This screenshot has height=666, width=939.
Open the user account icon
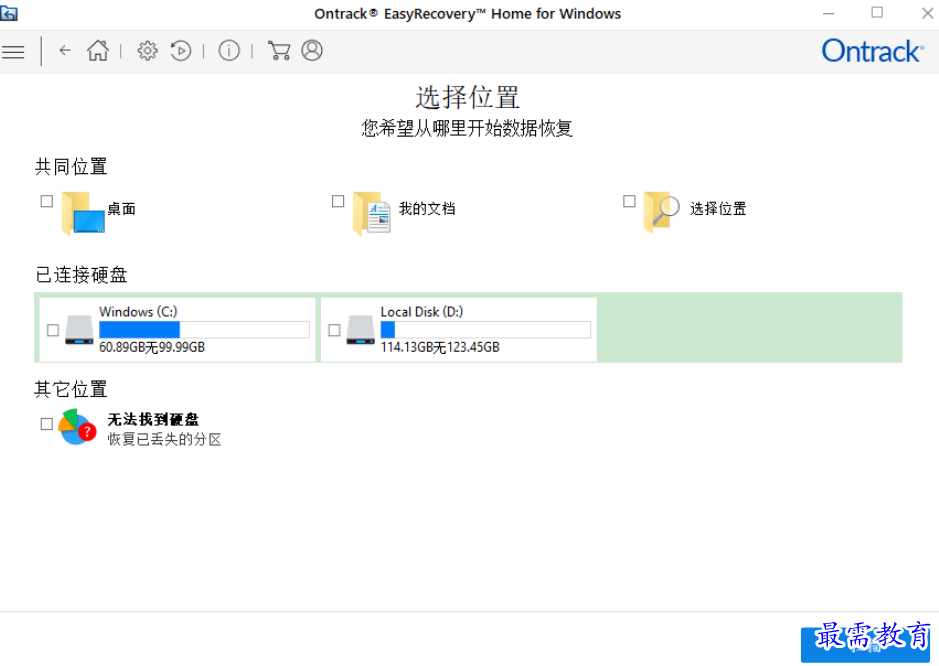[312, 50]
